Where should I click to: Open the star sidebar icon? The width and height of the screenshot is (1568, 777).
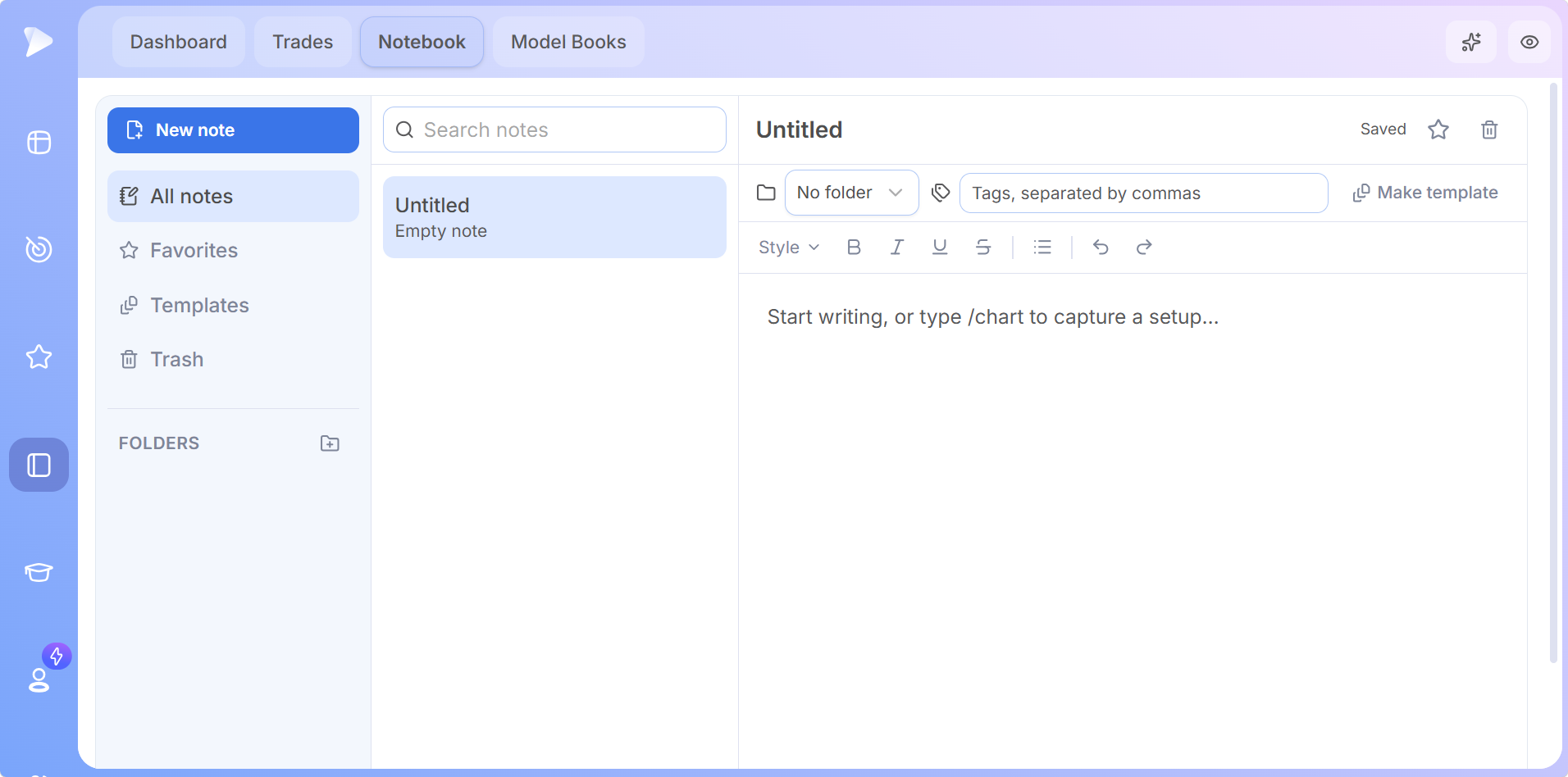click(39, 357)
